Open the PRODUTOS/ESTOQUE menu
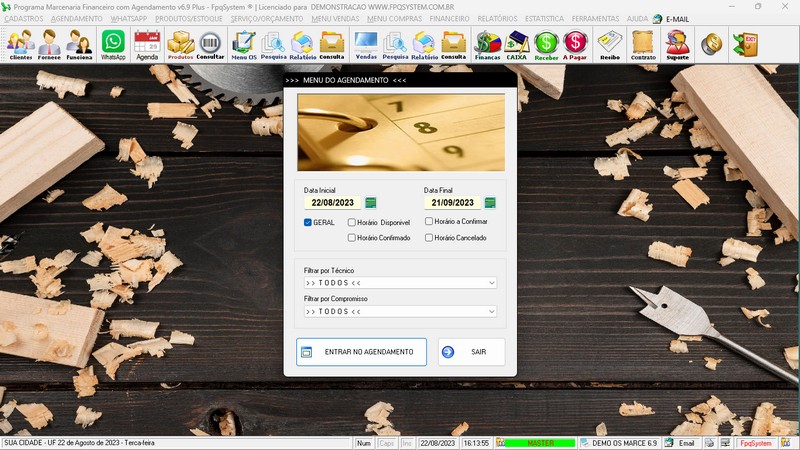Image resolution: width=800 pixels, height=450 pixels. click(x=189, y=19)
